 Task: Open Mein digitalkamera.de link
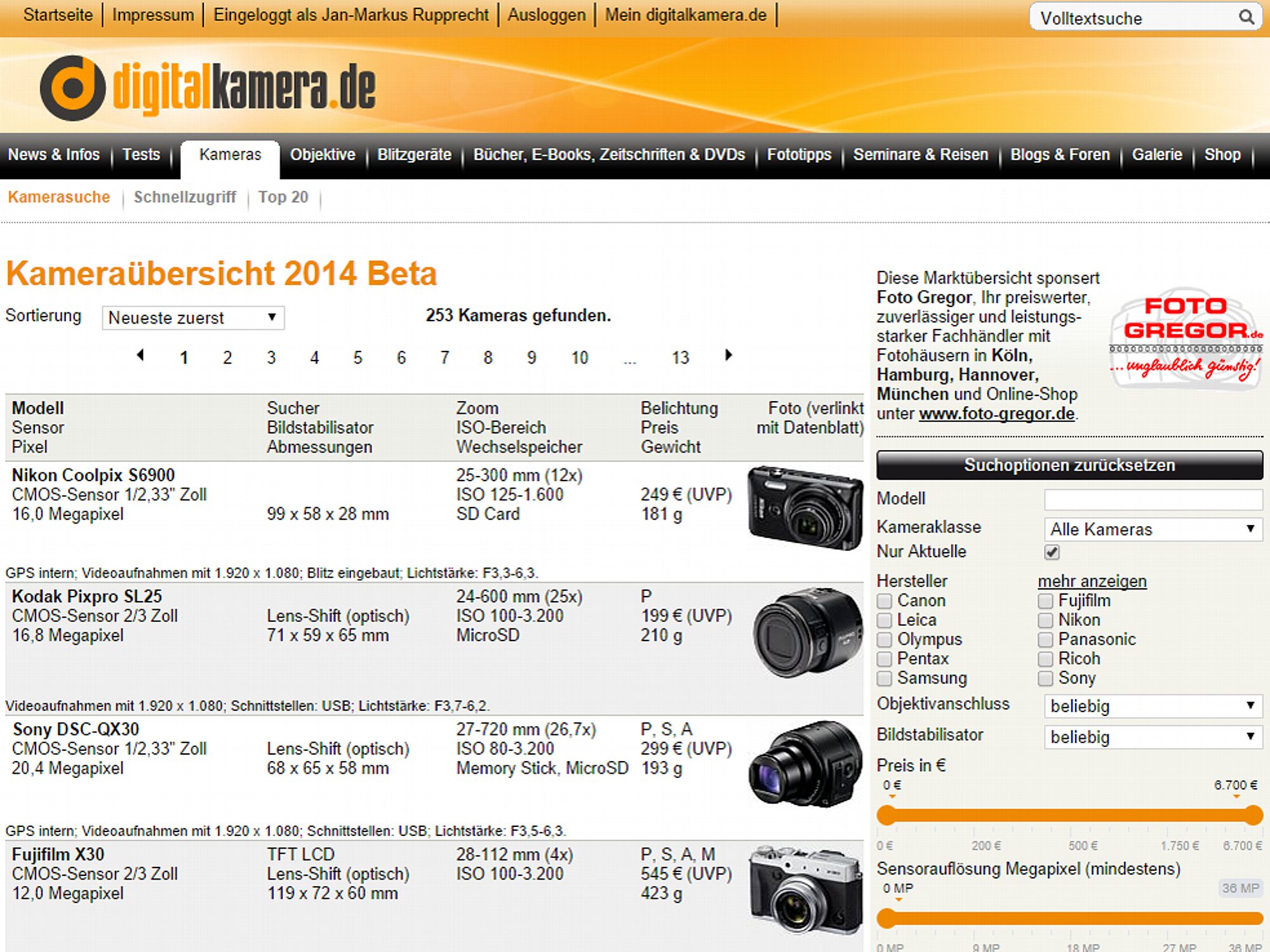686,15
